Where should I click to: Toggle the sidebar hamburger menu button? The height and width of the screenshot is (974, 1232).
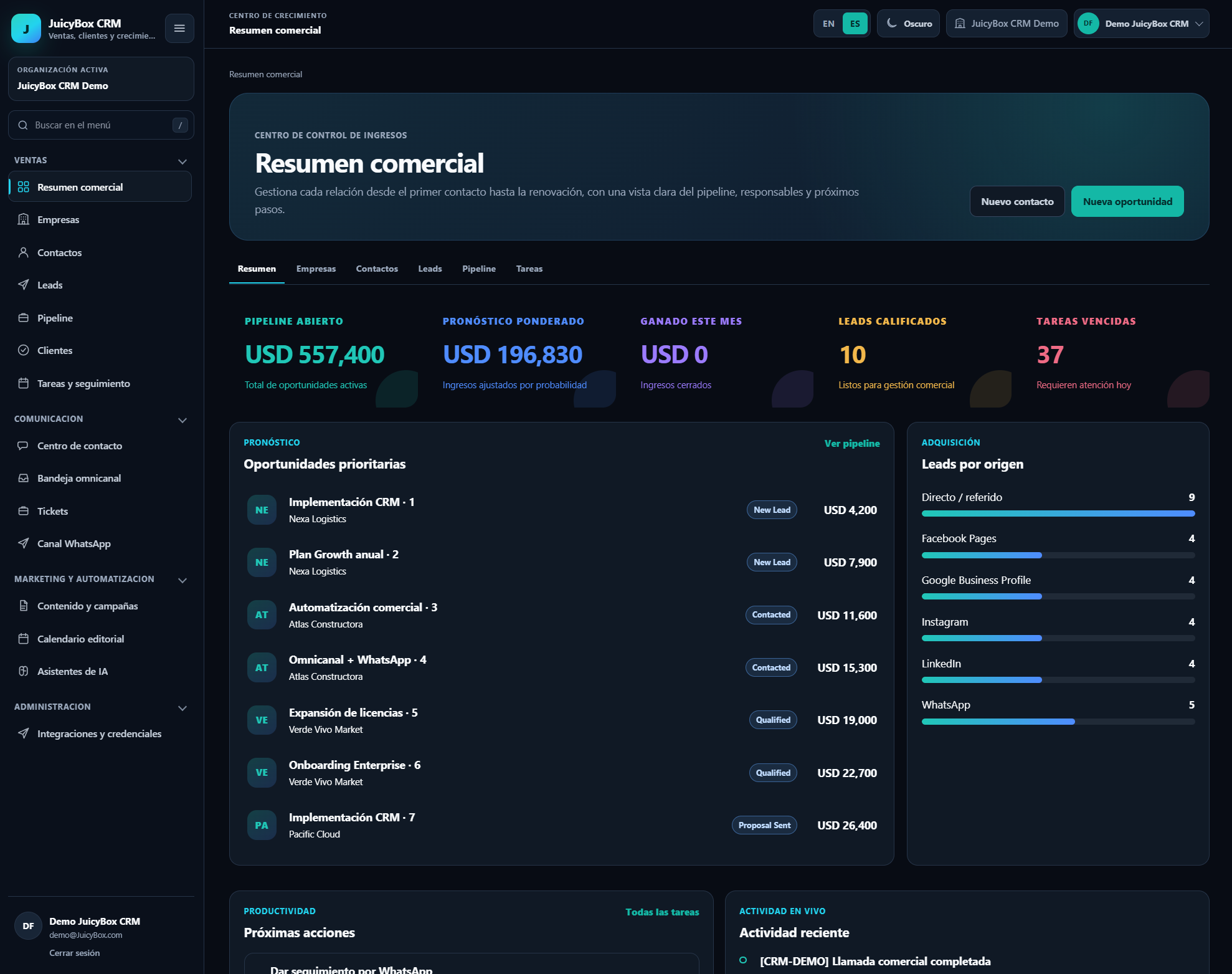pos(179,28)
